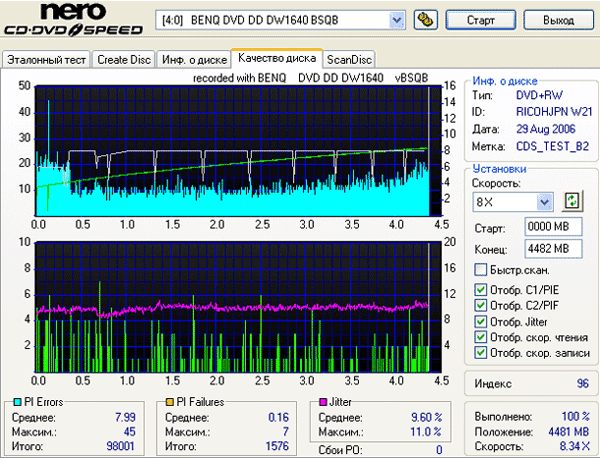600x458 pixels.
Task: Click the magenta Jitter legend icon
Action: (323, 402)
